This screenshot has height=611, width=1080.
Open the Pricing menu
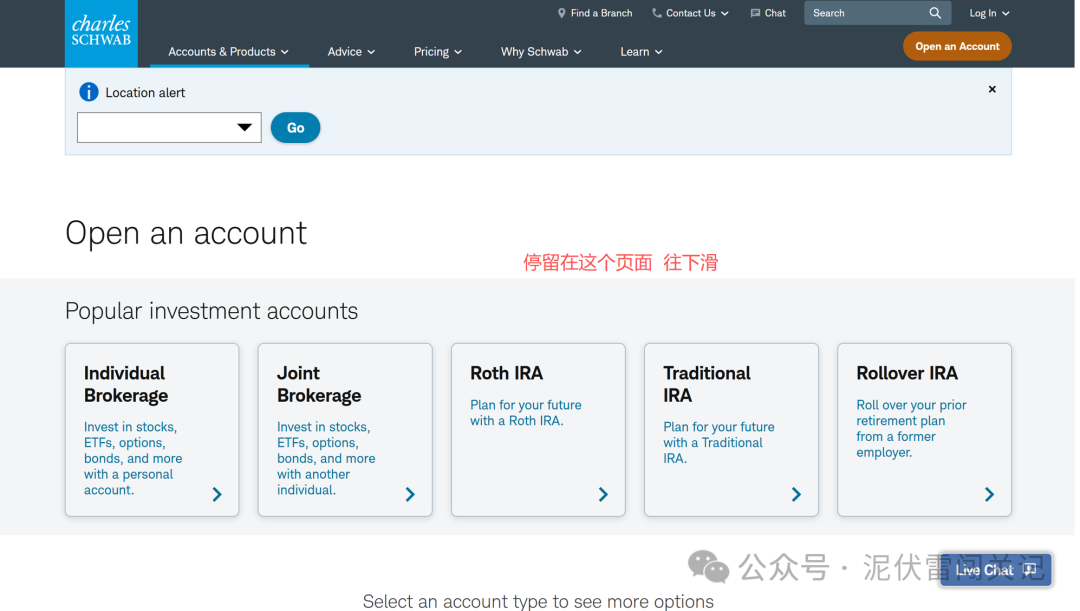pyautogui.click(x=438, y=52)
